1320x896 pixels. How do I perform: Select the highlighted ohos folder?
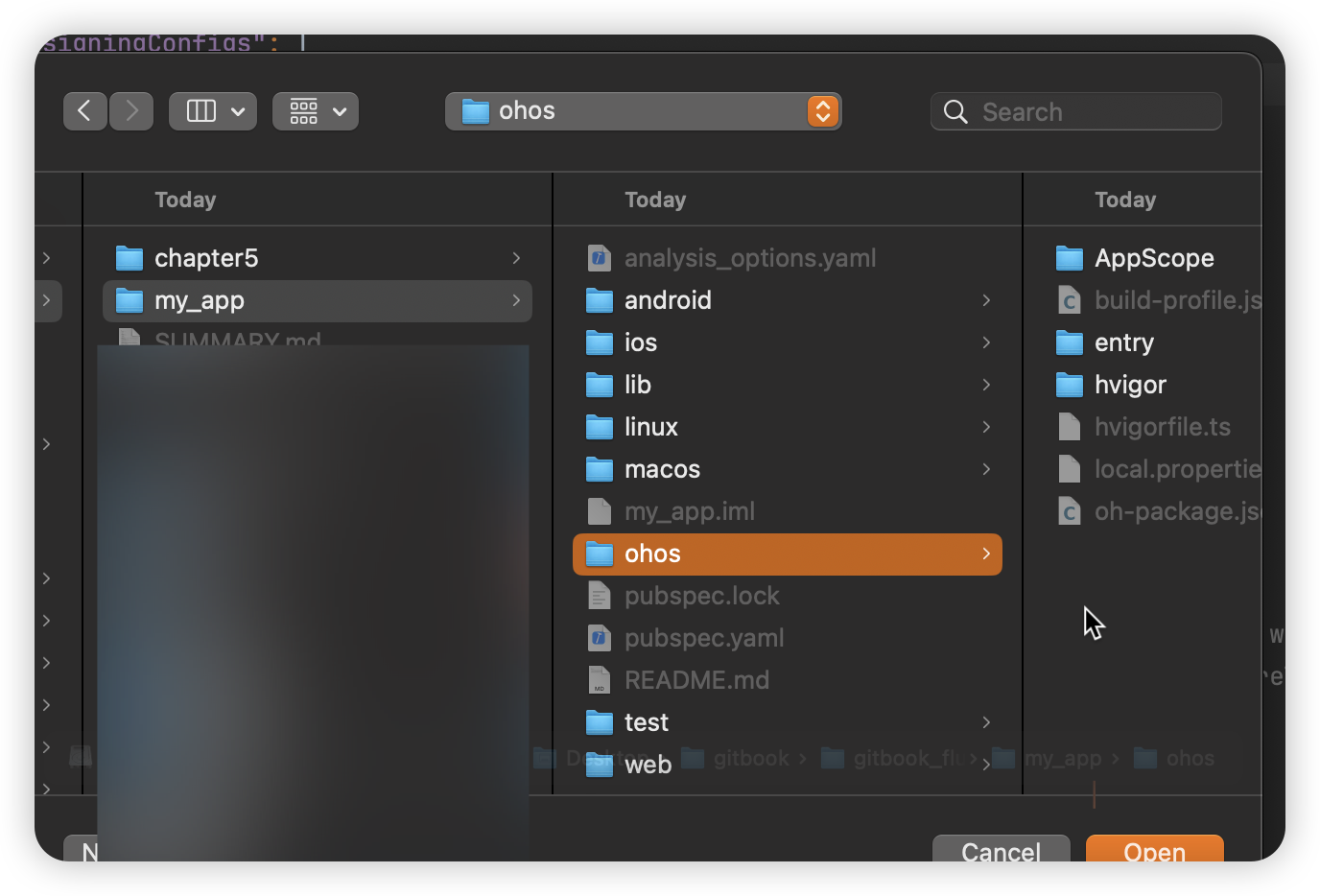point(787,554)
